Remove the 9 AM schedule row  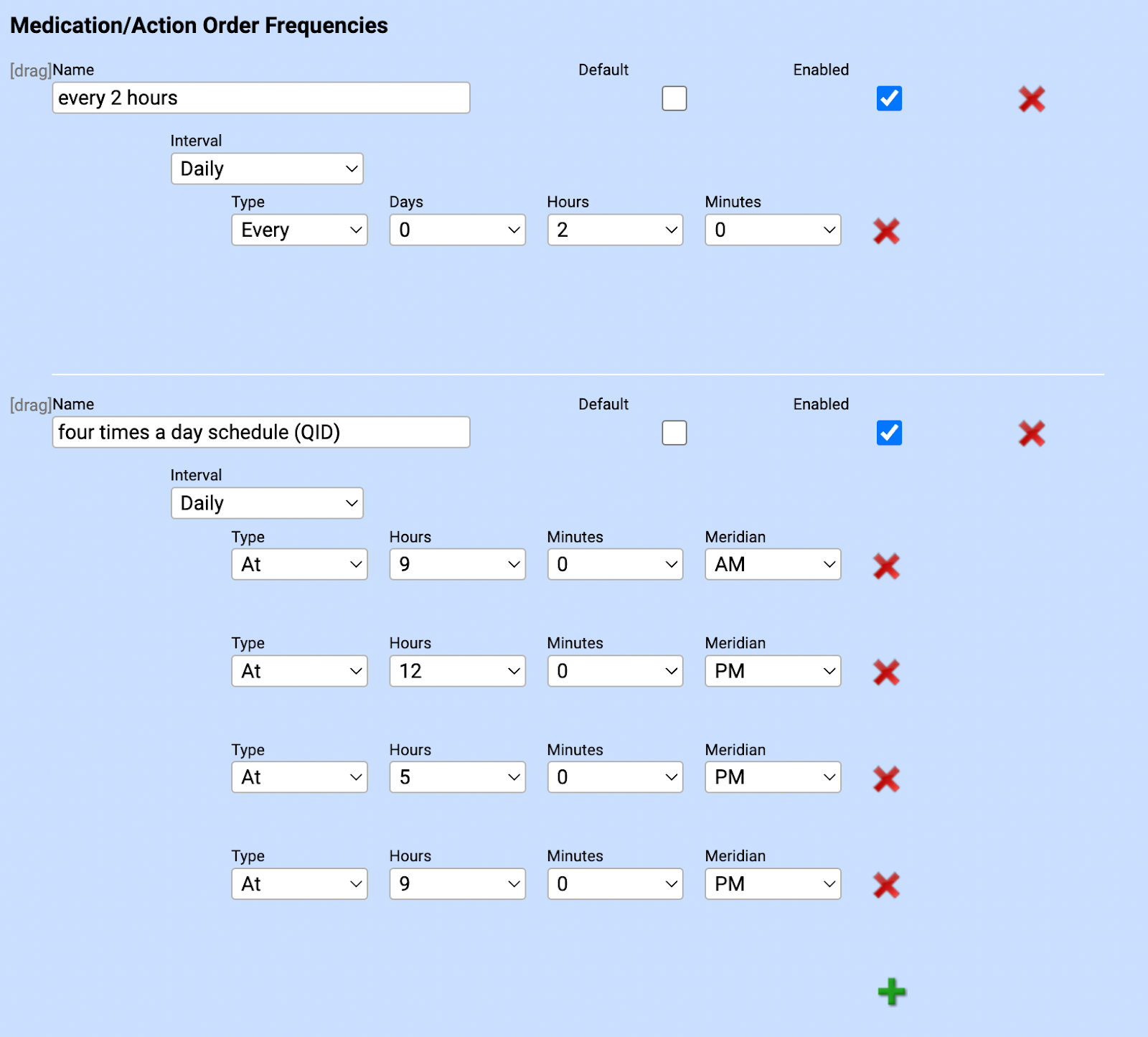coord(887,566)
